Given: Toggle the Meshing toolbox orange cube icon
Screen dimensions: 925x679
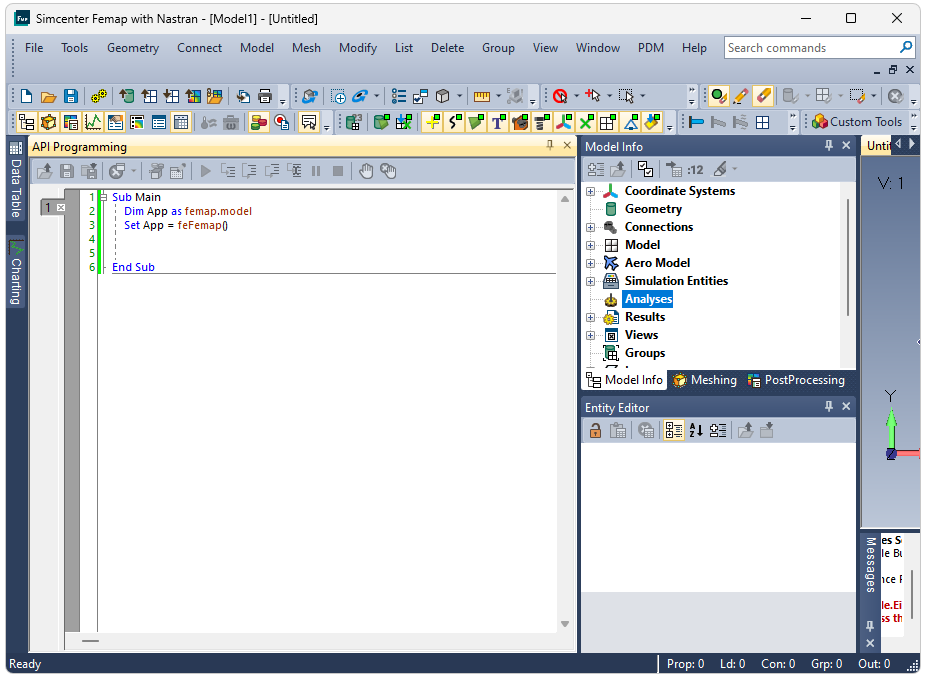Looking at the screenshot, I should coord(48,122).
